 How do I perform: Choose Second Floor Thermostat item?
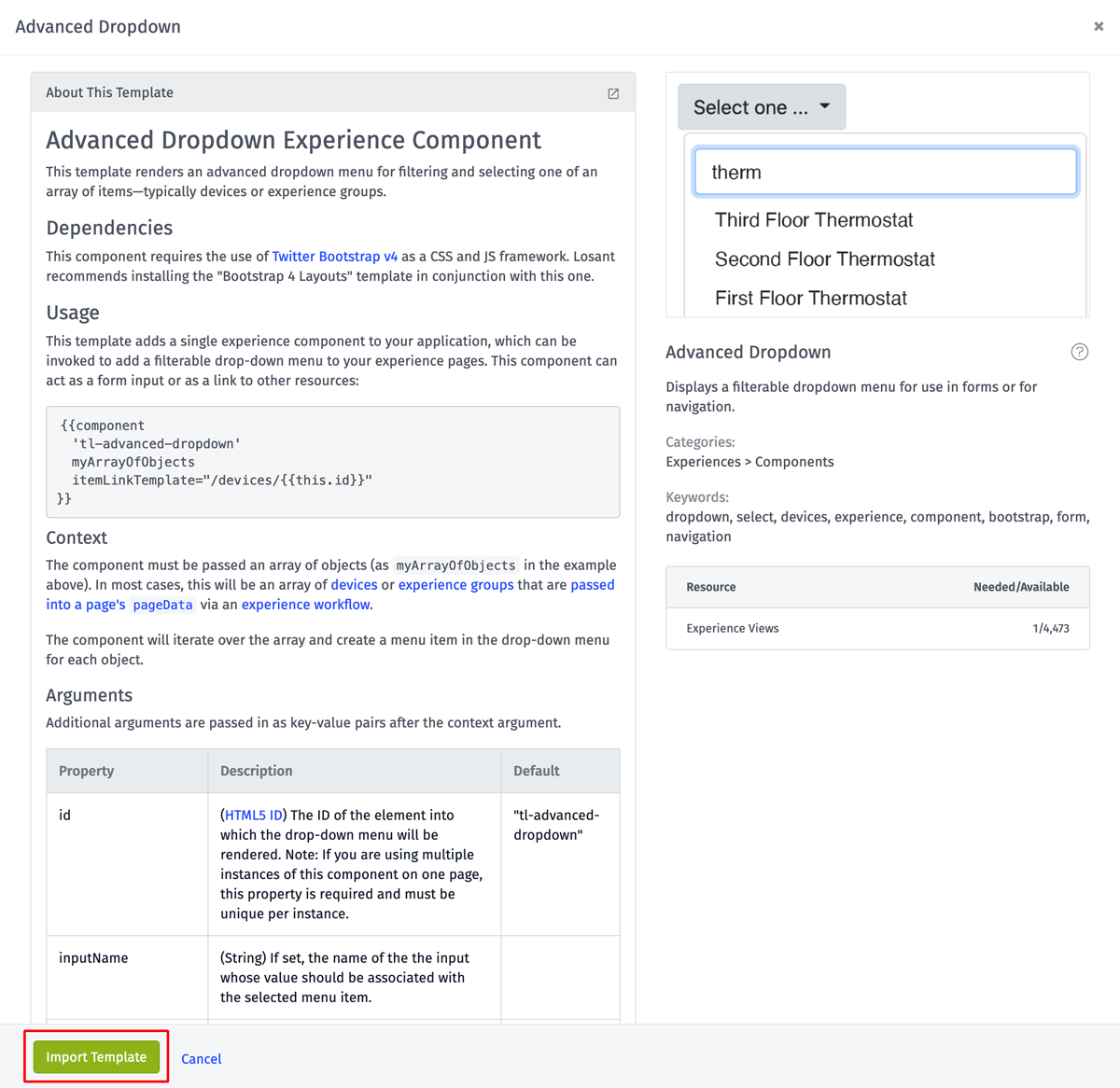pos(825,259)
